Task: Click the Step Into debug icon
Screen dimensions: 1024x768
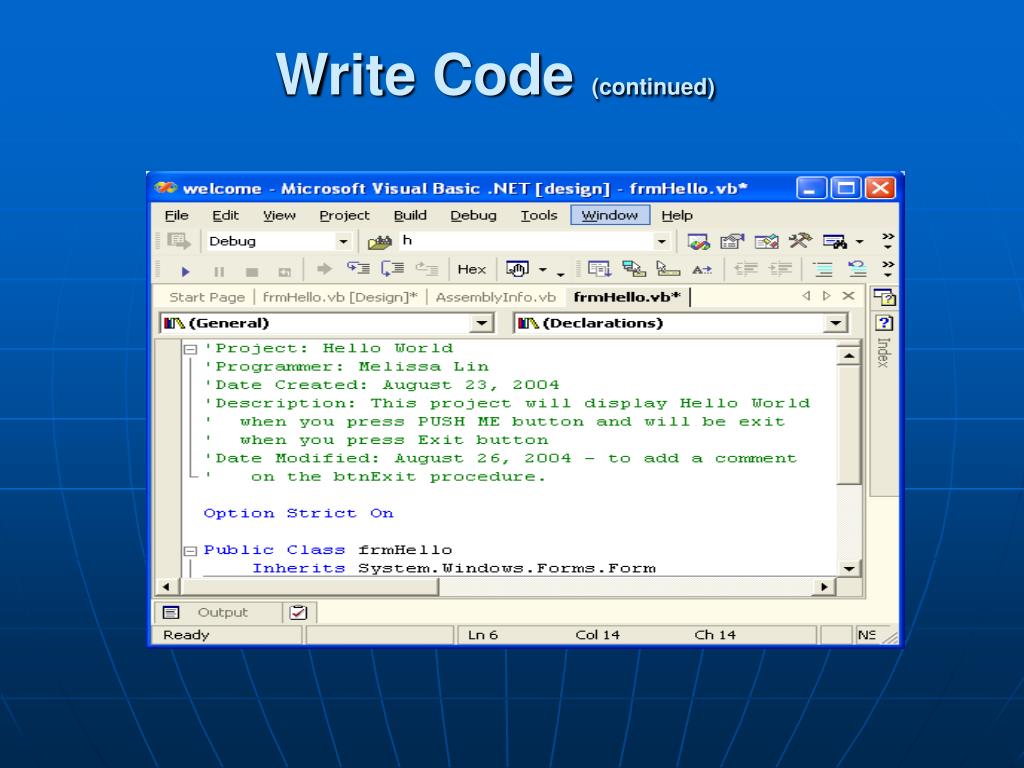Action: pos(359,268)
